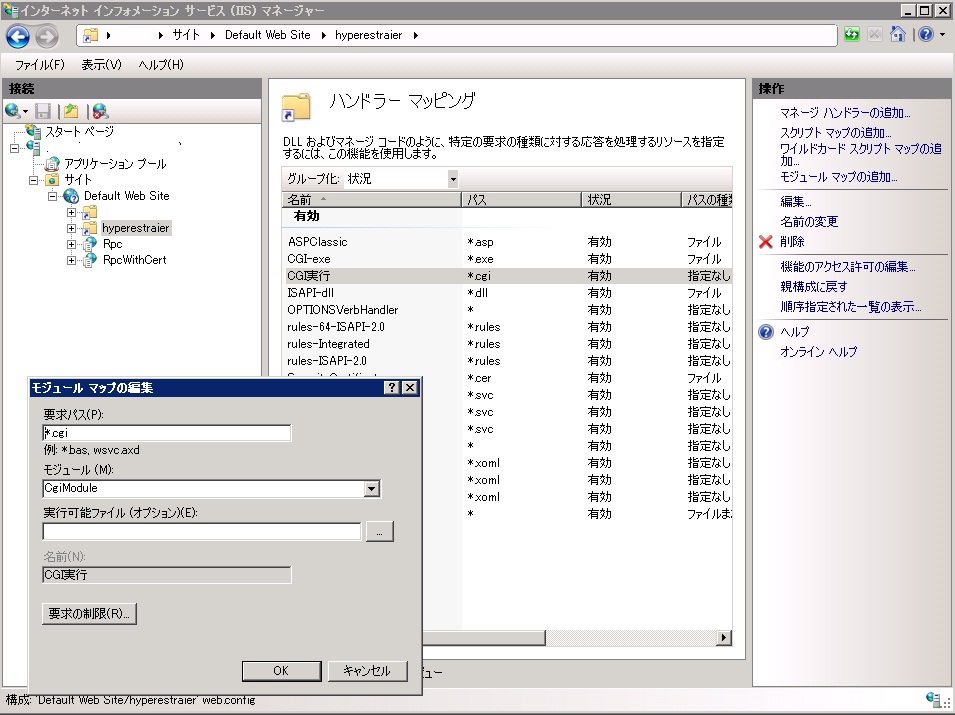Click the status bar network icon
This screenshot has width=955, height=715.
pyautogui.click(x=932, y=699)
